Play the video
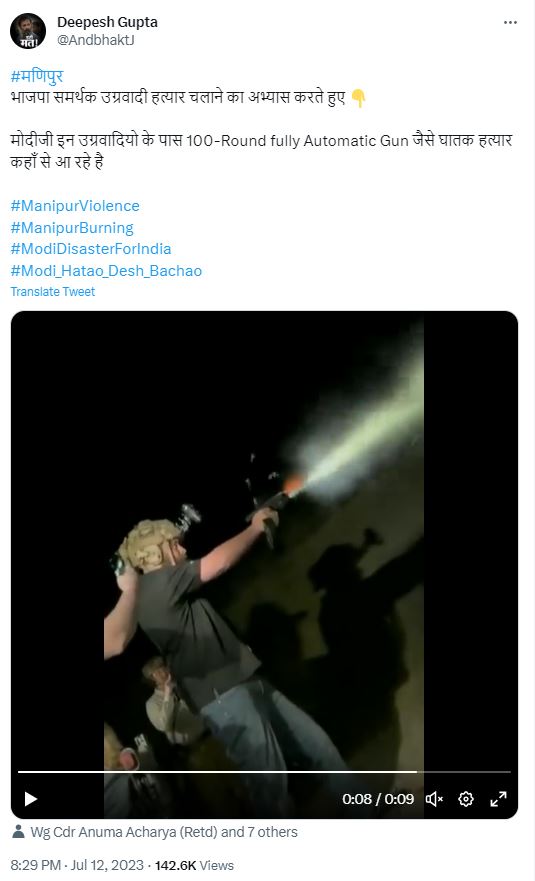This screenshot has width=535, height=881. (x=31, y=798)
